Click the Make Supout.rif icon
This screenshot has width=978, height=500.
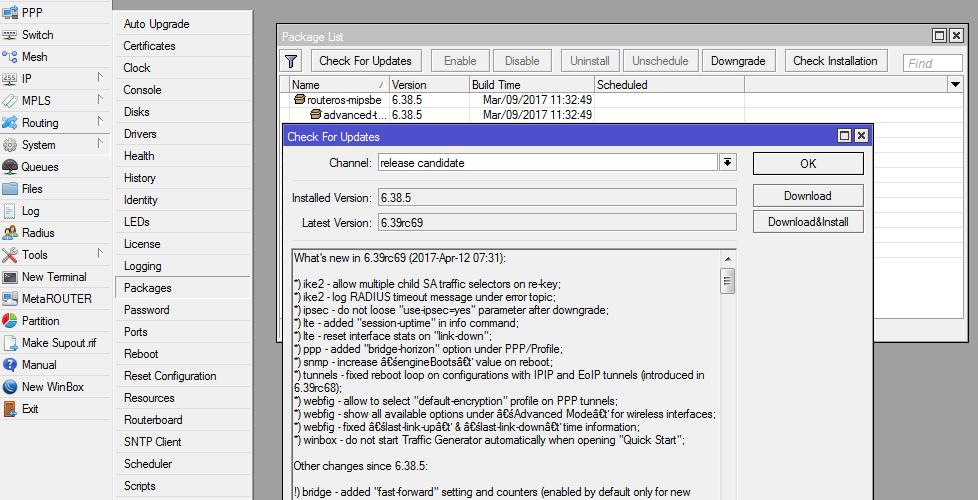point(9,343)
